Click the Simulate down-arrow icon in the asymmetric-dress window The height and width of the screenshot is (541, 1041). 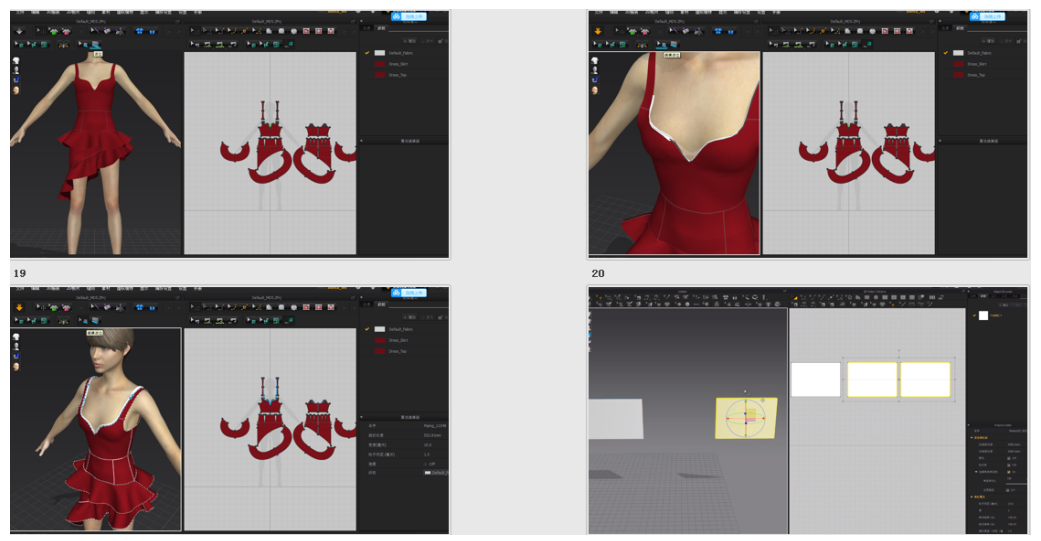click(20, 31)
